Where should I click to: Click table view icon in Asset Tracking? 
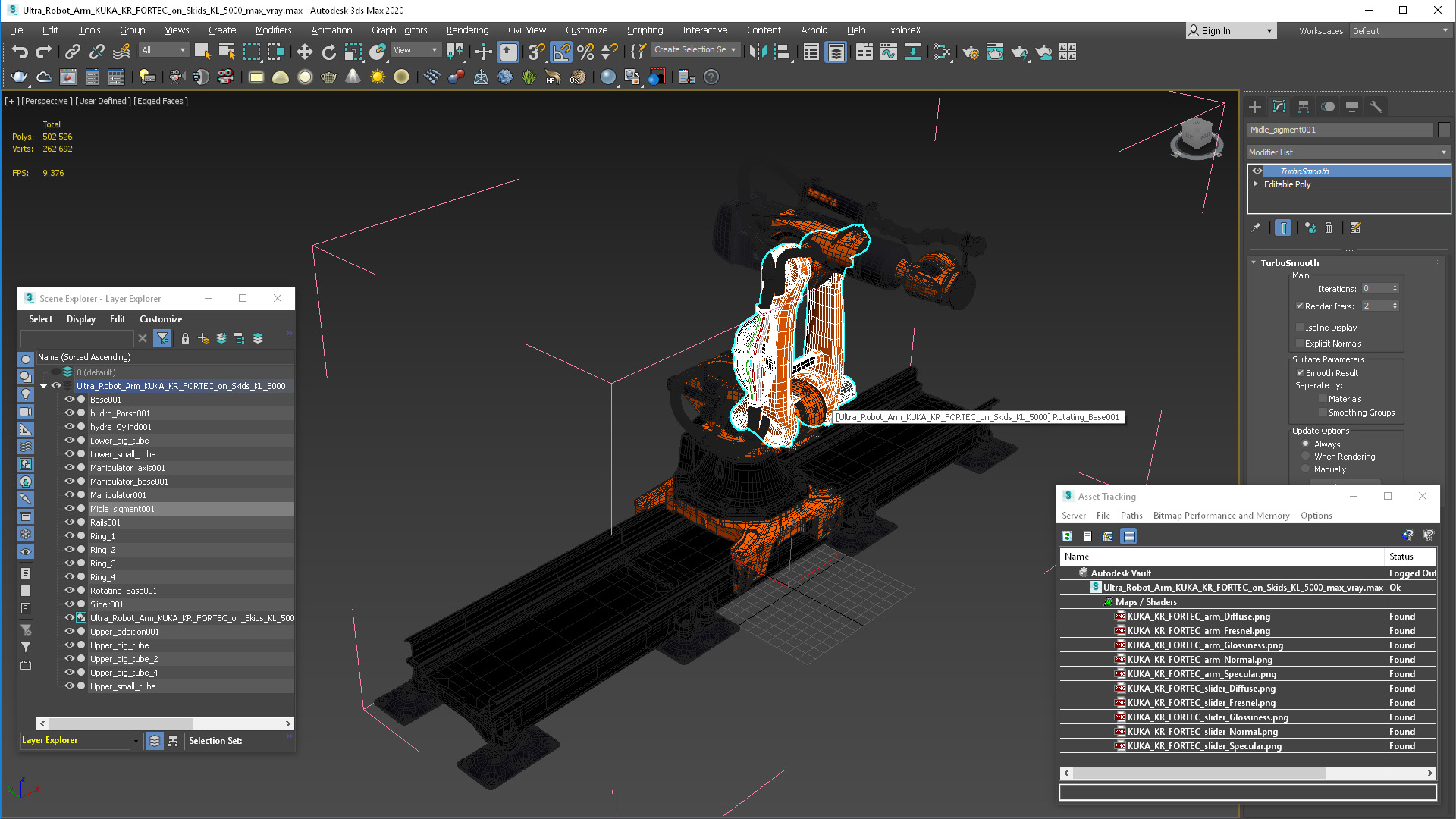coord(1129,536)
